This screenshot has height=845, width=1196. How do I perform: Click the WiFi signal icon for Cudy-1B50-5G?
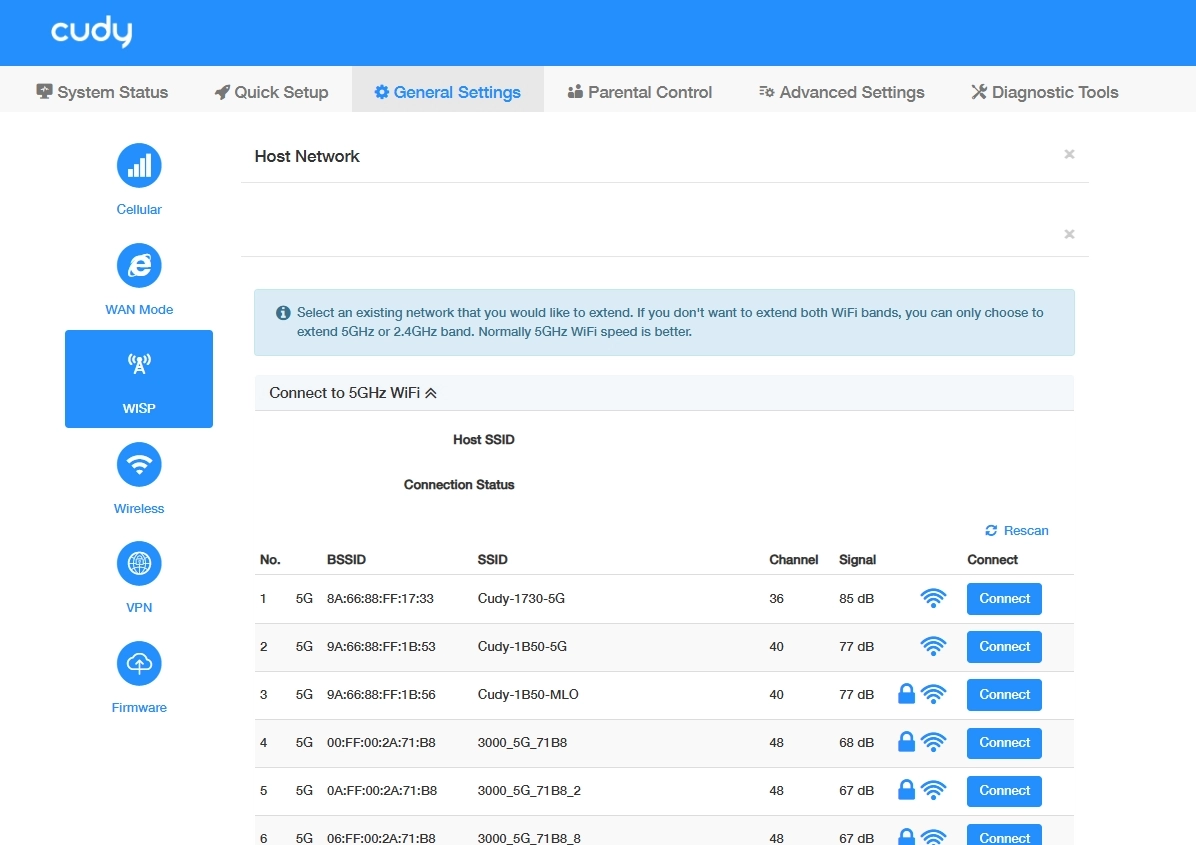coord(933,647)
